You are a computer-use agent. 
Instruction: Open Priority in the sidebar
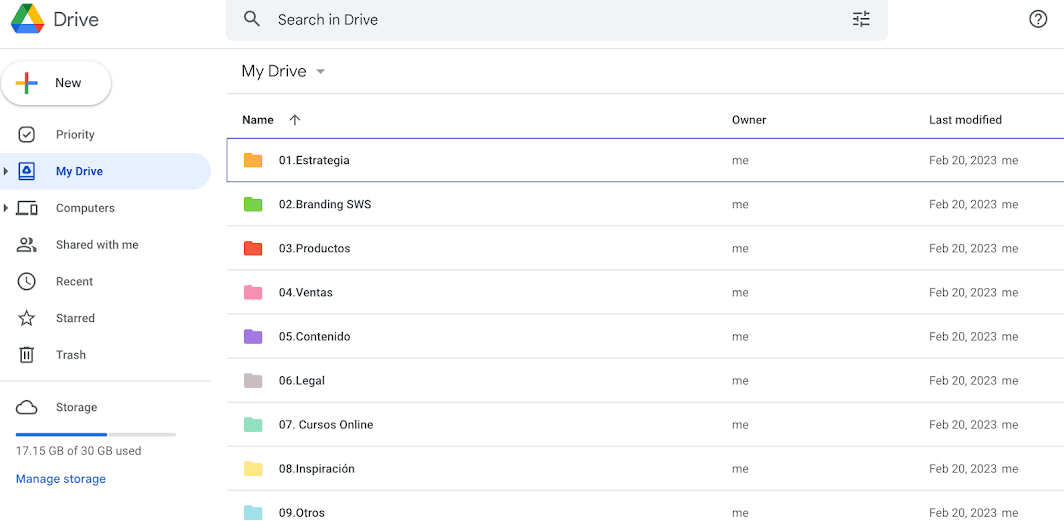point(75,134)
